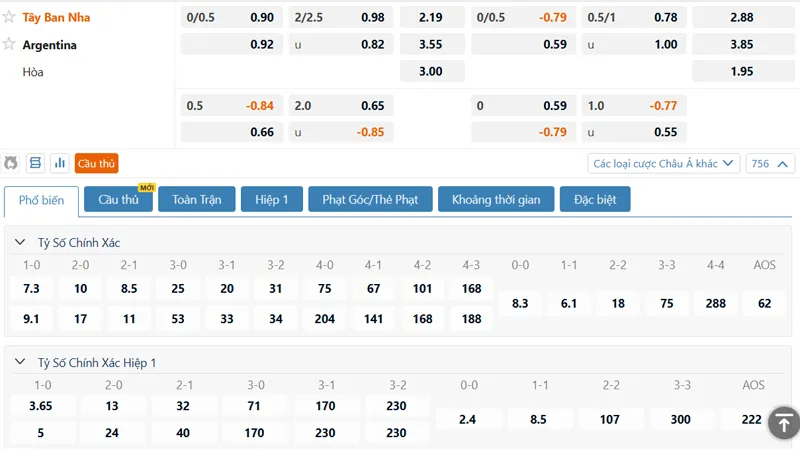Select the Hiệp 1 tab
The height and width of the screenshot is (450, 800).
[271, 199]
